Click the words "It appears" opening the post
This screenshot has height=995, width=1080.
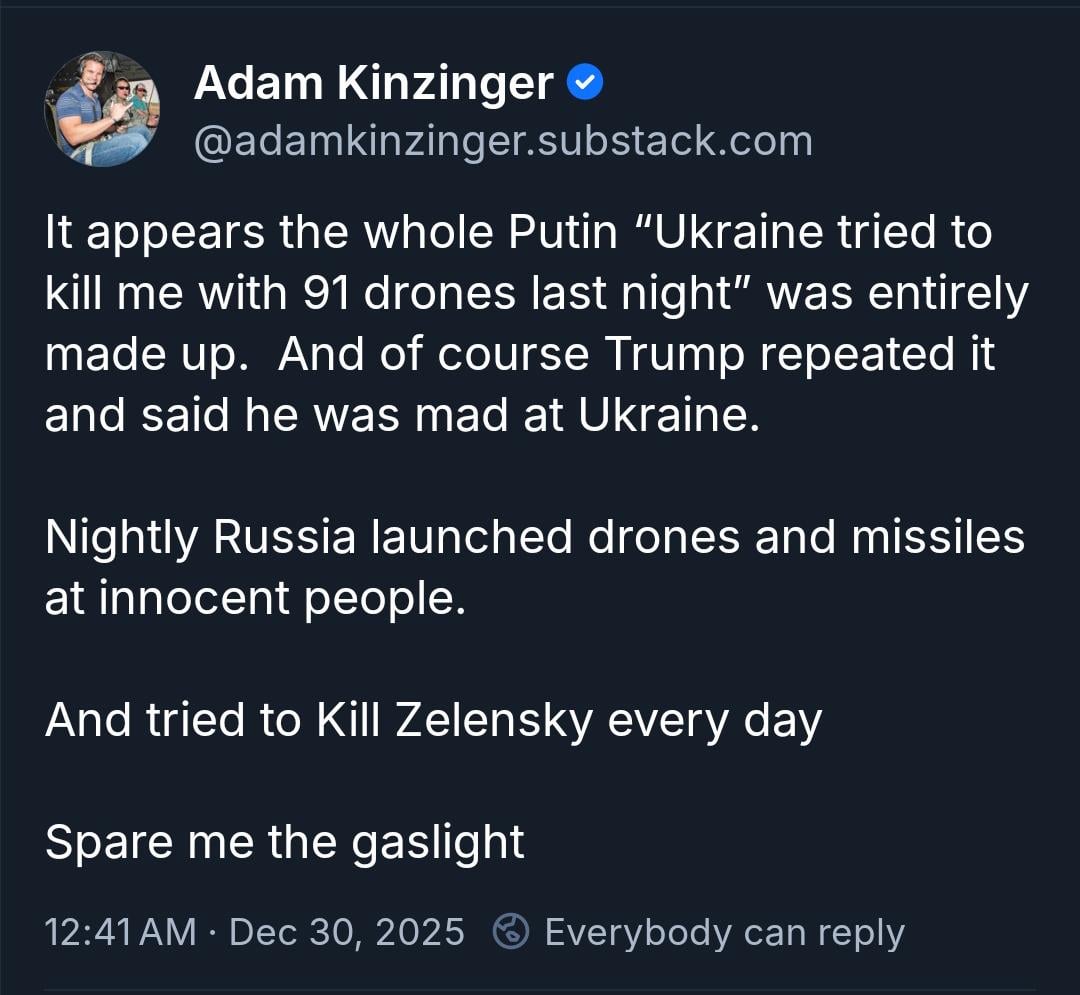[x=151, y=233]
